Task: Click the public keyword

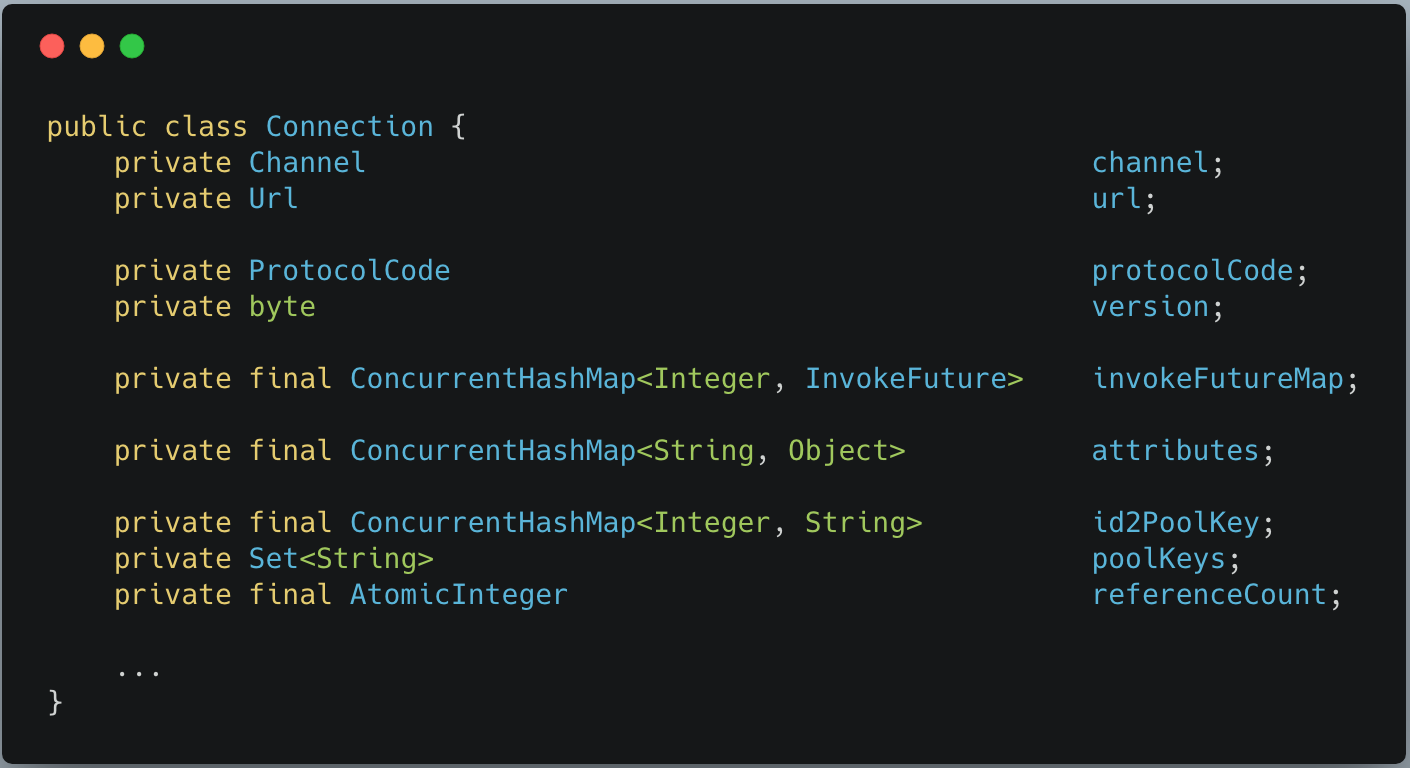Action: click(x=97, y=127)
